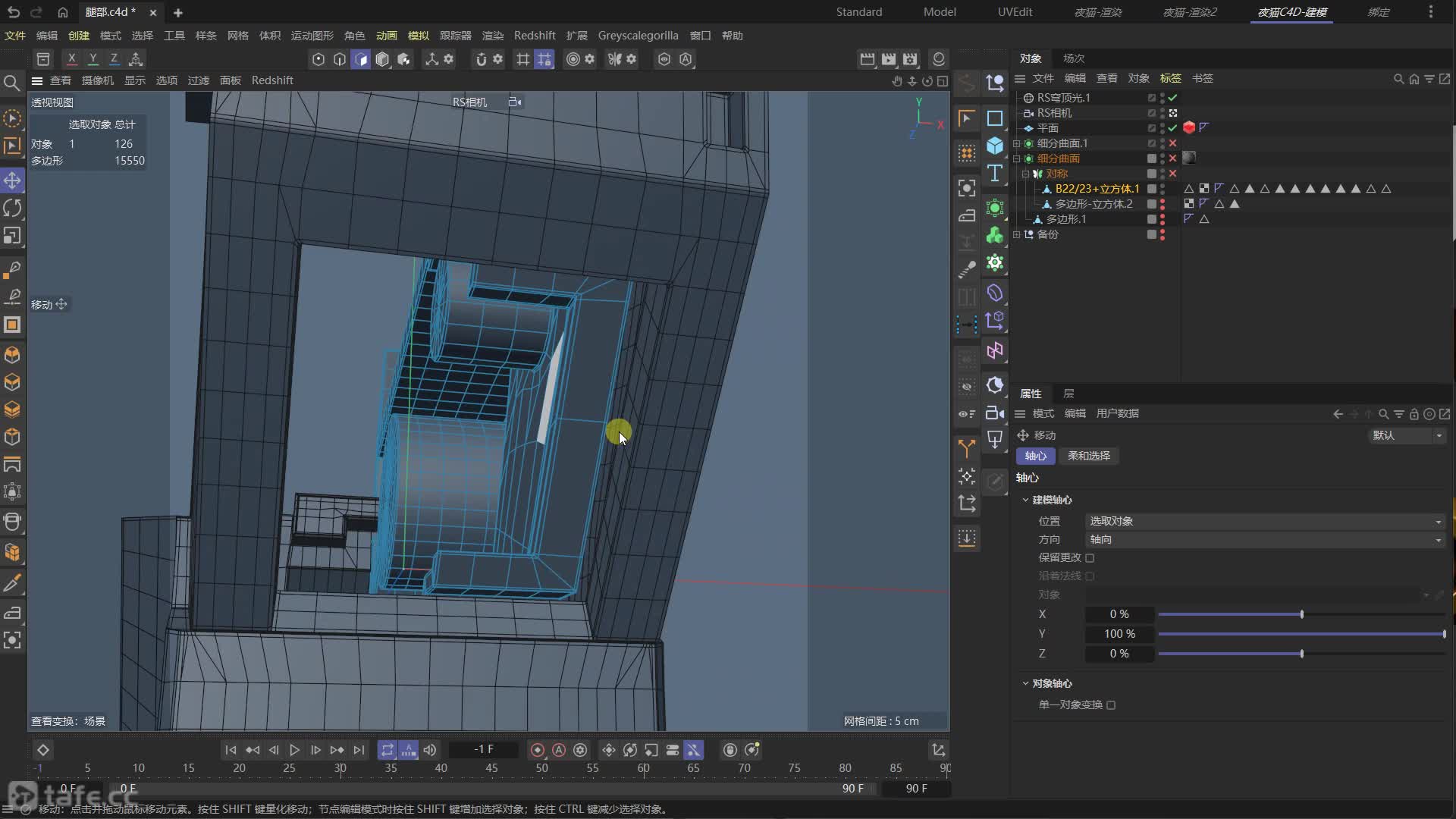Open the 方向 dropdown showing 轴向
This screenshot has height=819, width=1456.
1265,540
